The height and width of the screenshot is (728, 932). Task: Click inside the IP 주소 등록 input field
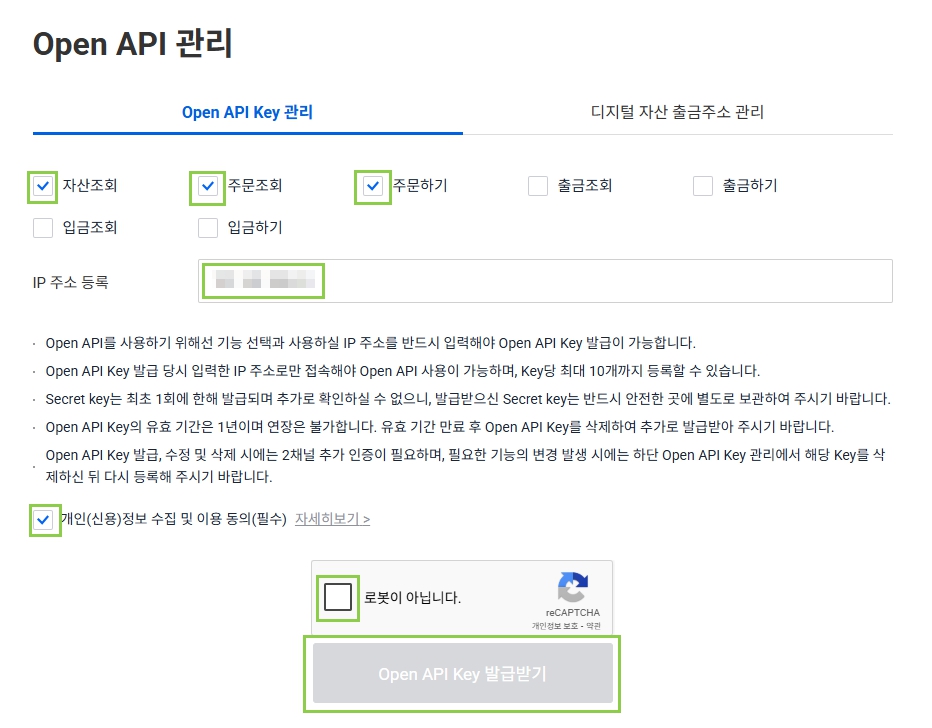coord(600,281)
